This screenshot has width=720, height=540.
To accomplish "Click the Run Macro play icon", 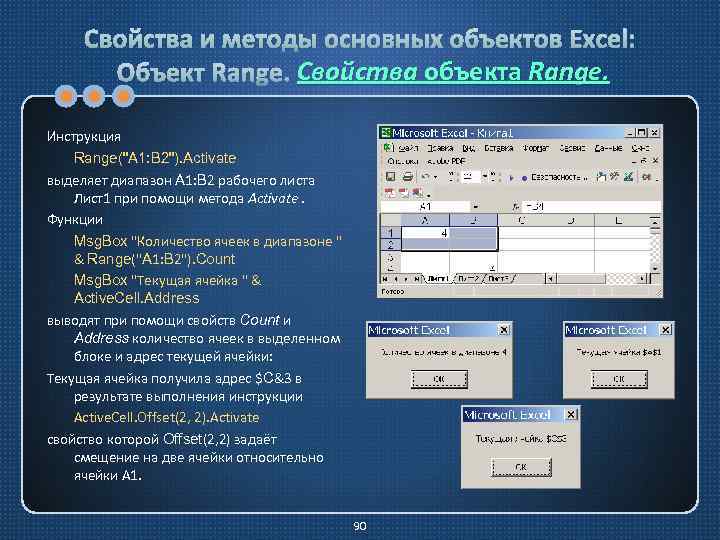I will 511,178.
